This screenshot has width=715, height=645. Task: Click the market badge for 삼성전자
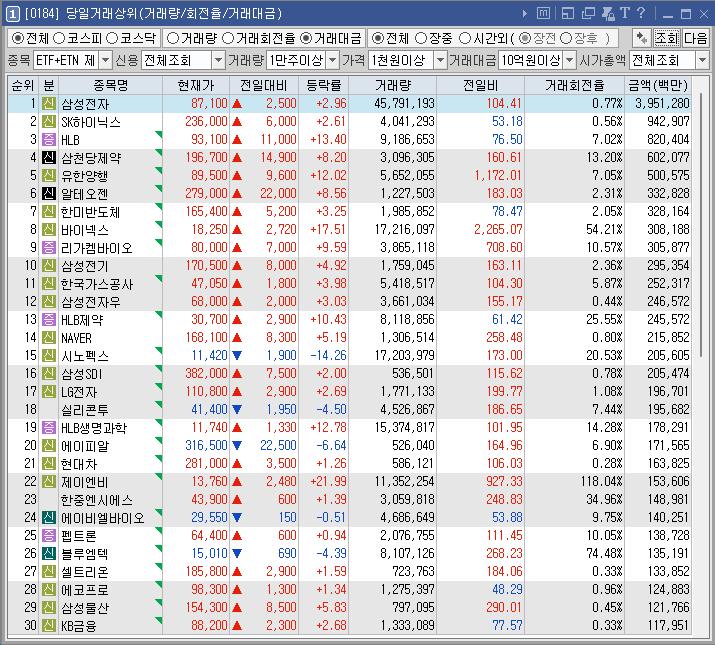point(49,104)
